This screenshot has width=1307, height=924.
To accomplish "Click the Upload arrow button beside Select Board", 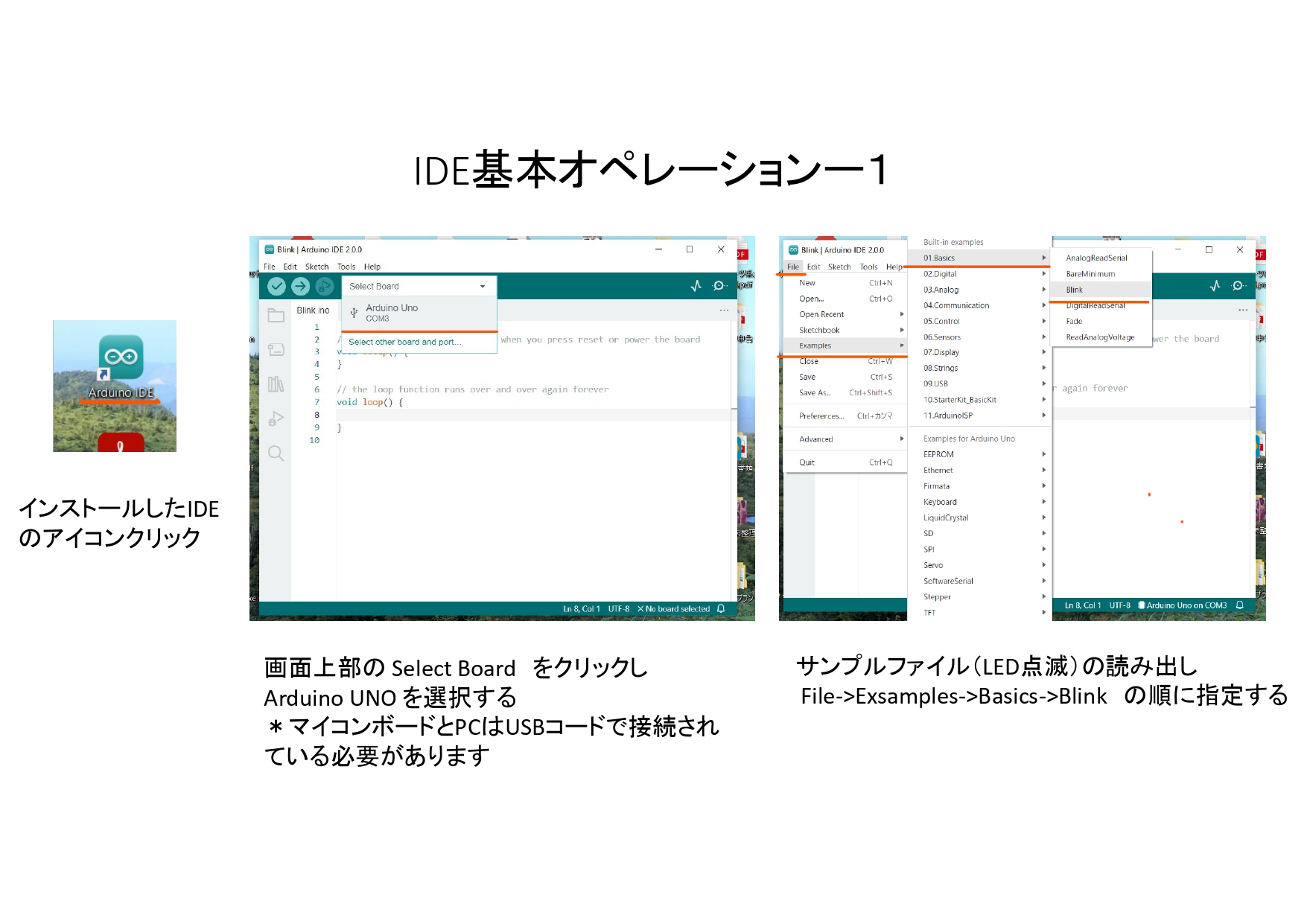I will coord(300,286).
